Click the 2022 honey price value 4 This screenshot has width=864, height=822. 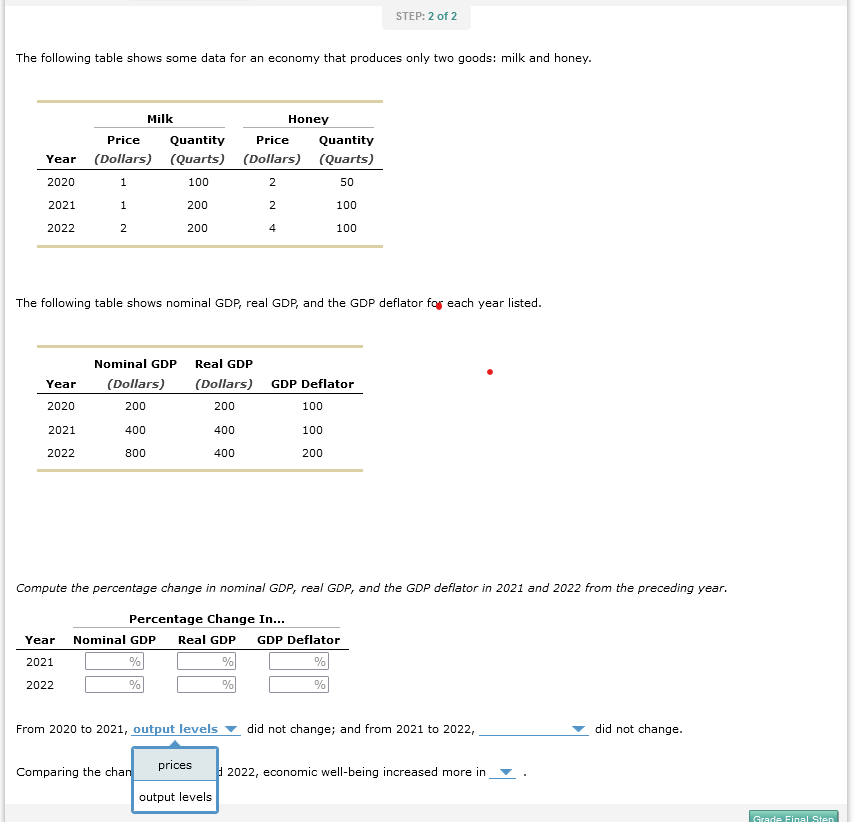click(x=272, y=228)
